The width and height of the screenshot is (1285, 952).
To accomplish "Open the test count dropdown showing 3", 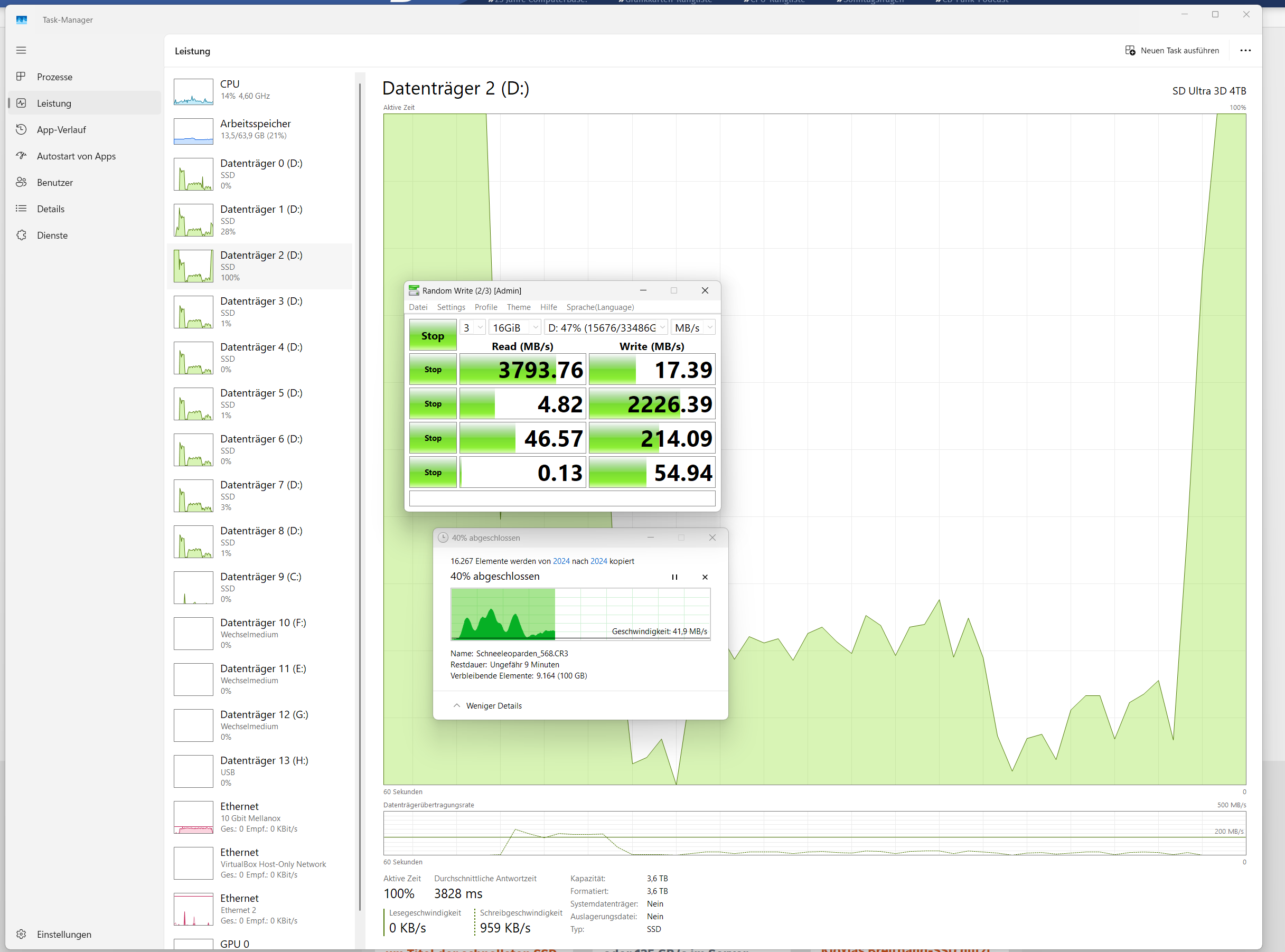I will coord(473,327).
